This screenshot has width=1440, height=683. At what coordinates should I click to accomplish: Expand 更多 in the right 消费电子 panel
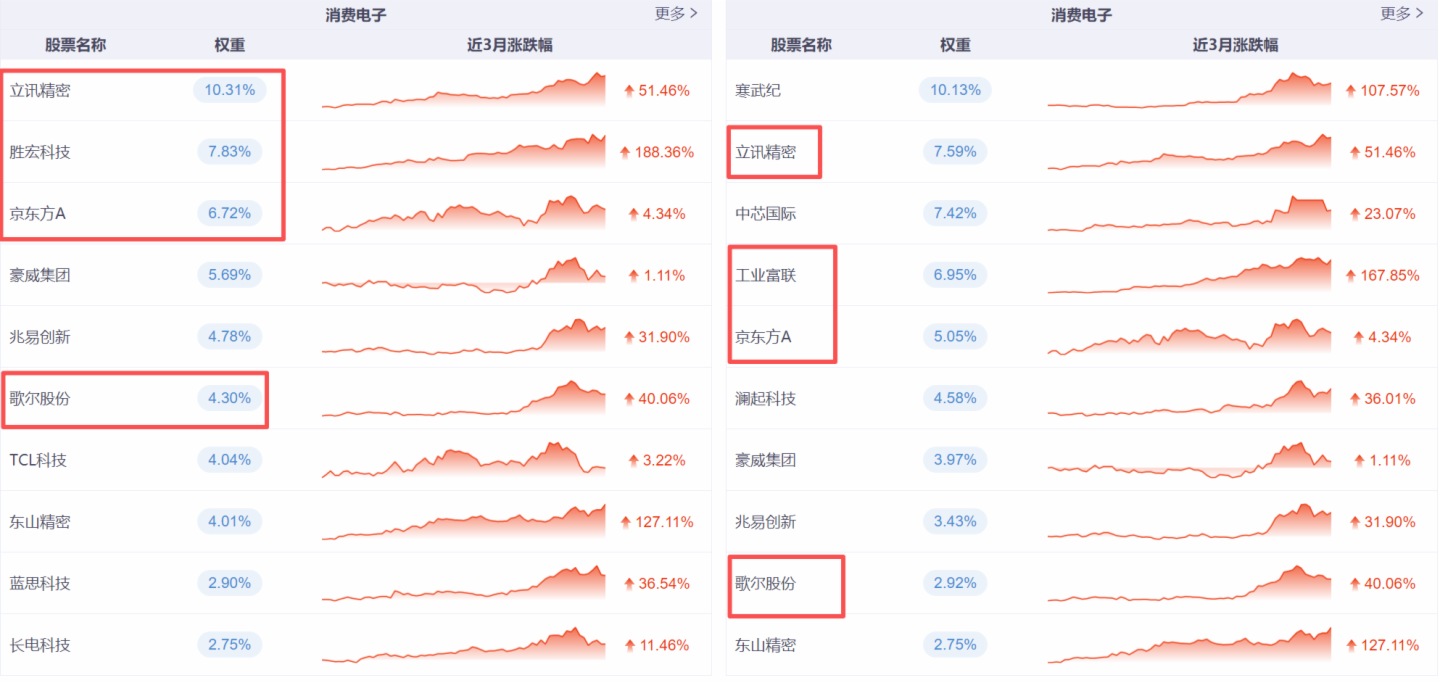pos(1401,14)
